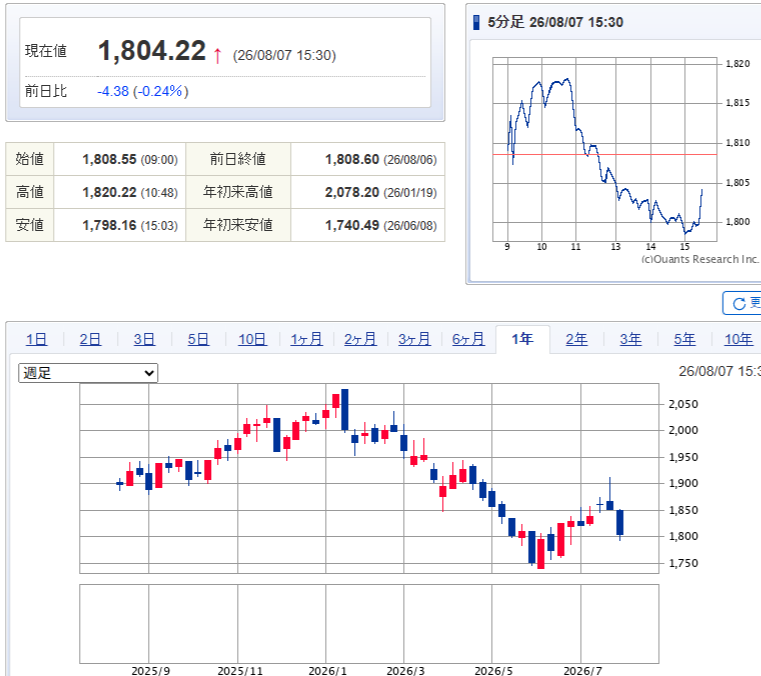
Task: Click the 前日比 label
Action: 46,91
